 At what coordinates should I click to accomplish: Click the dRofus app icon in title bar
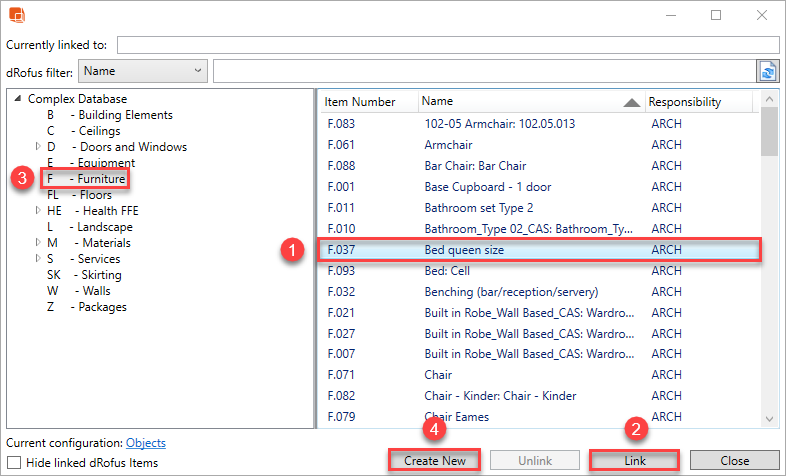18,15
